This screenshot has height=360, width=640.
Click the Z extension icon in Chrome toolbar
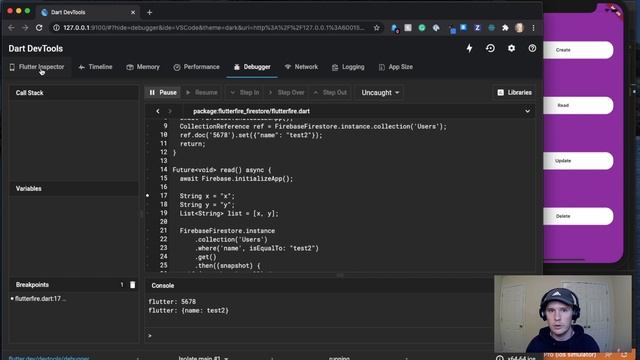pos(477,28)
